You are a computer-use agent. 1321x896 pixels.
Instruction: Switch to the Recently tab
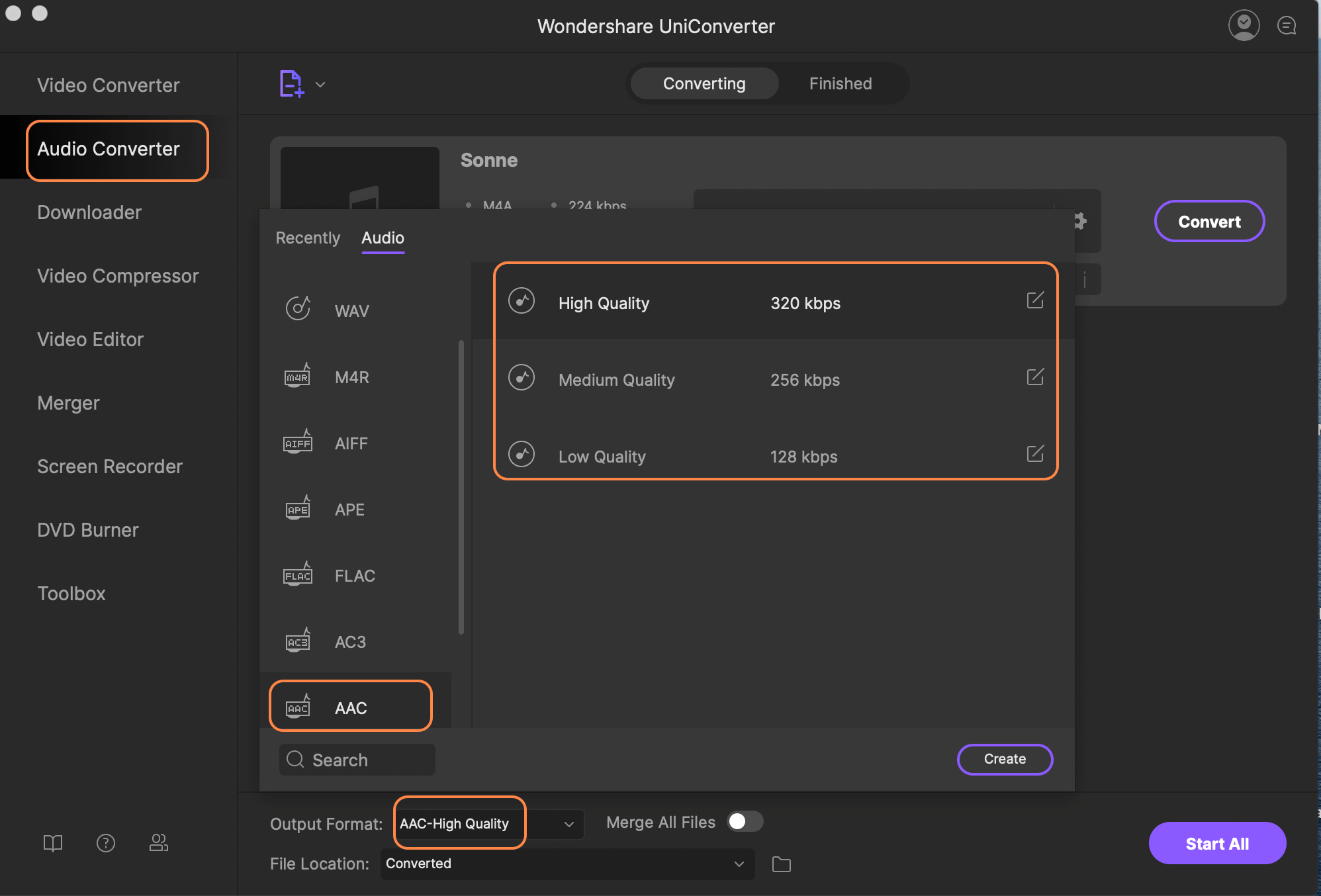click(x=308, y=237)
